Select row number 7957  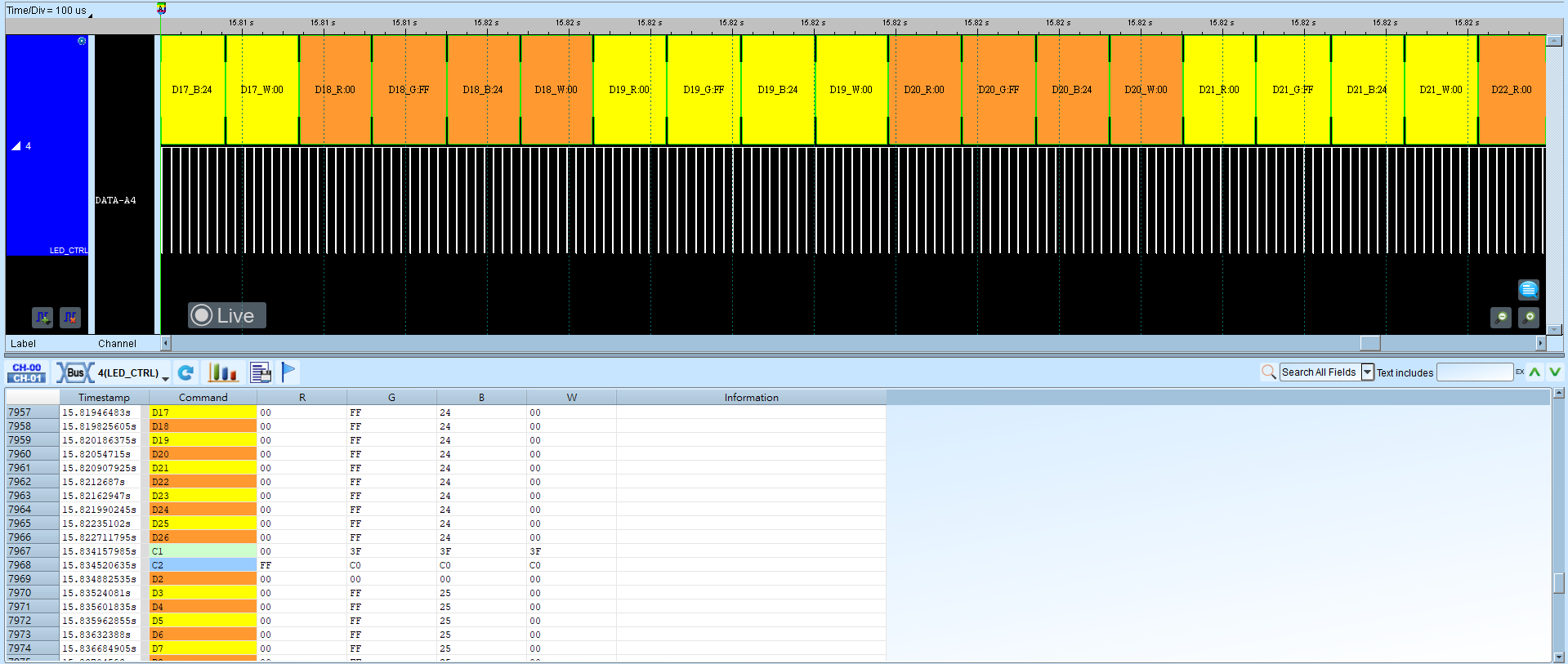32,412
